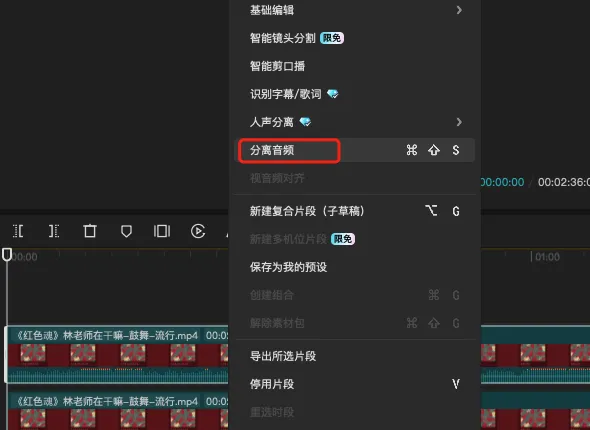Click the freeze frame toolbar icon
This screenshot has height=430, width=590.
(162, 231)
